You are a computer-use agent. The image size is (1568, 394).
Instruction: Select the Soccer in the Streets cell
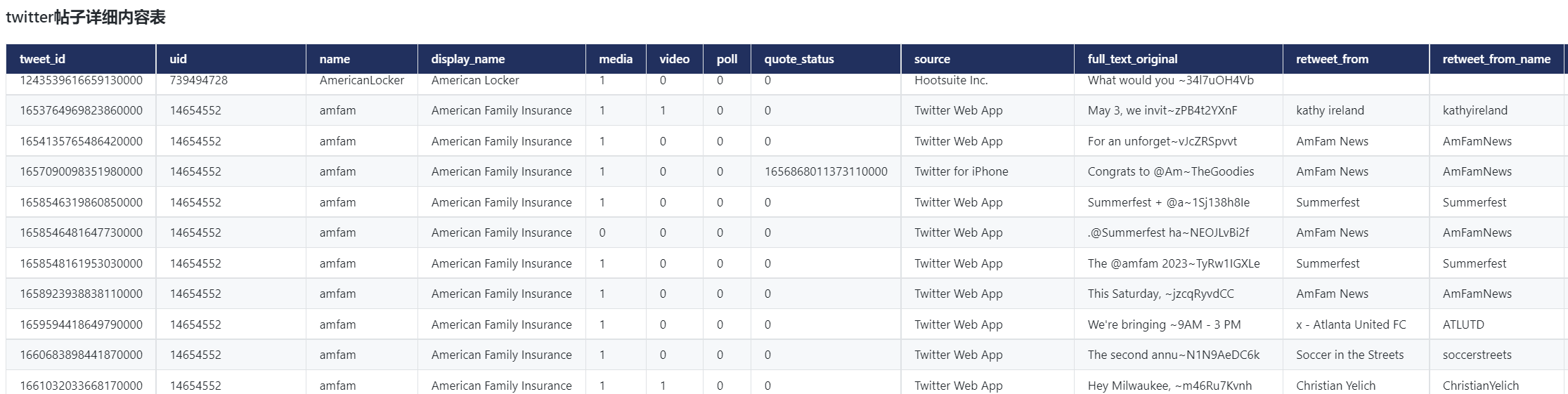1349,355
